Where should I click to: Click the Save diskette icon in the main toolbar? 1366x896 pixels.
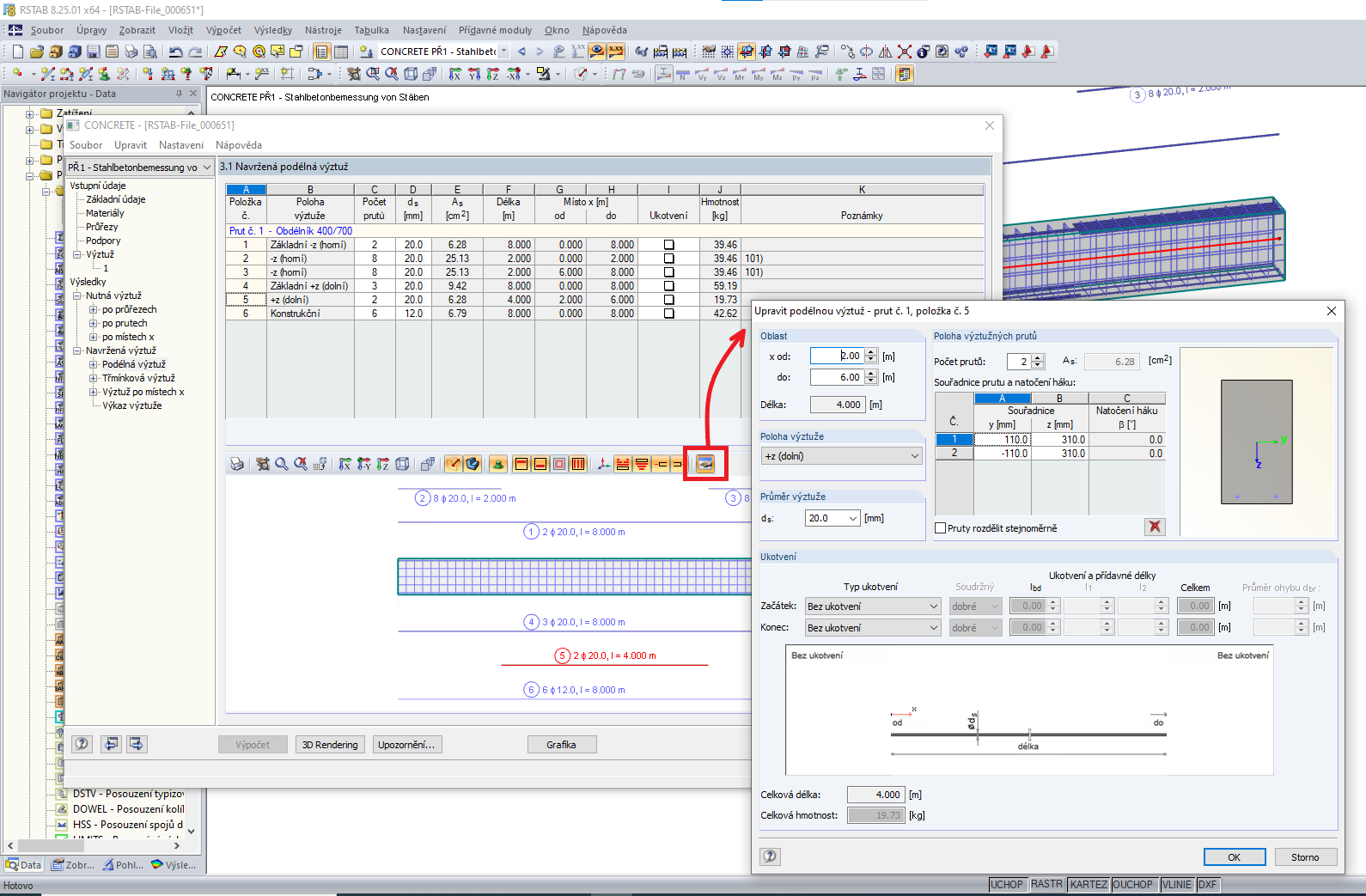[93, 52]
